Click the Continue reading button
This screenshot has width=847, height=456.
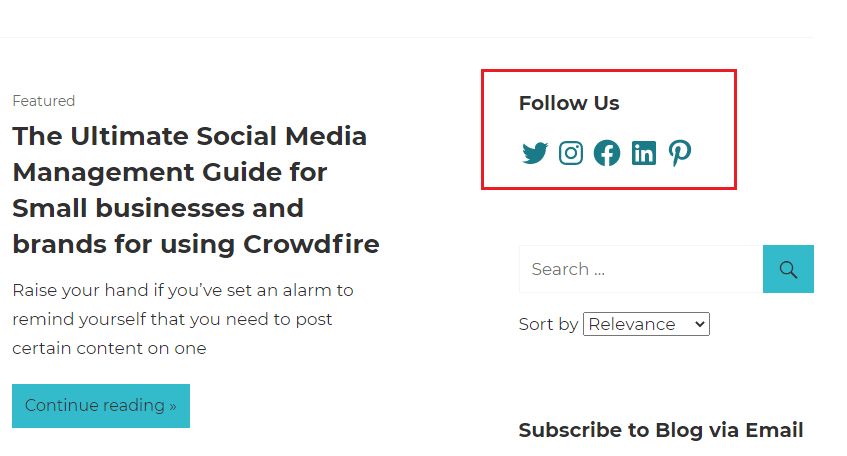tap(100, 406)
